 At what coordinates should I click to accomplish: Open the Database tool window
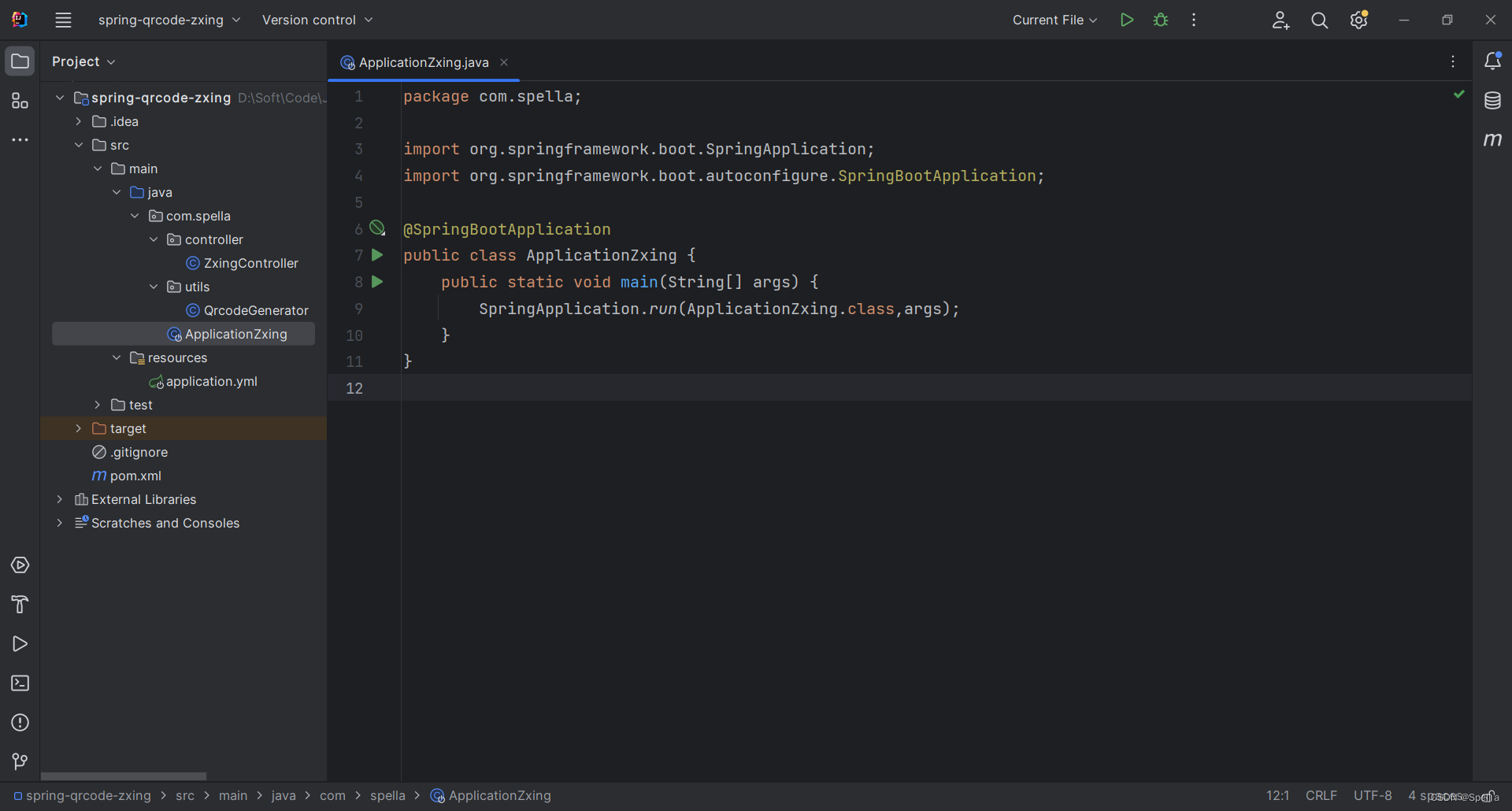point(1492,101)
